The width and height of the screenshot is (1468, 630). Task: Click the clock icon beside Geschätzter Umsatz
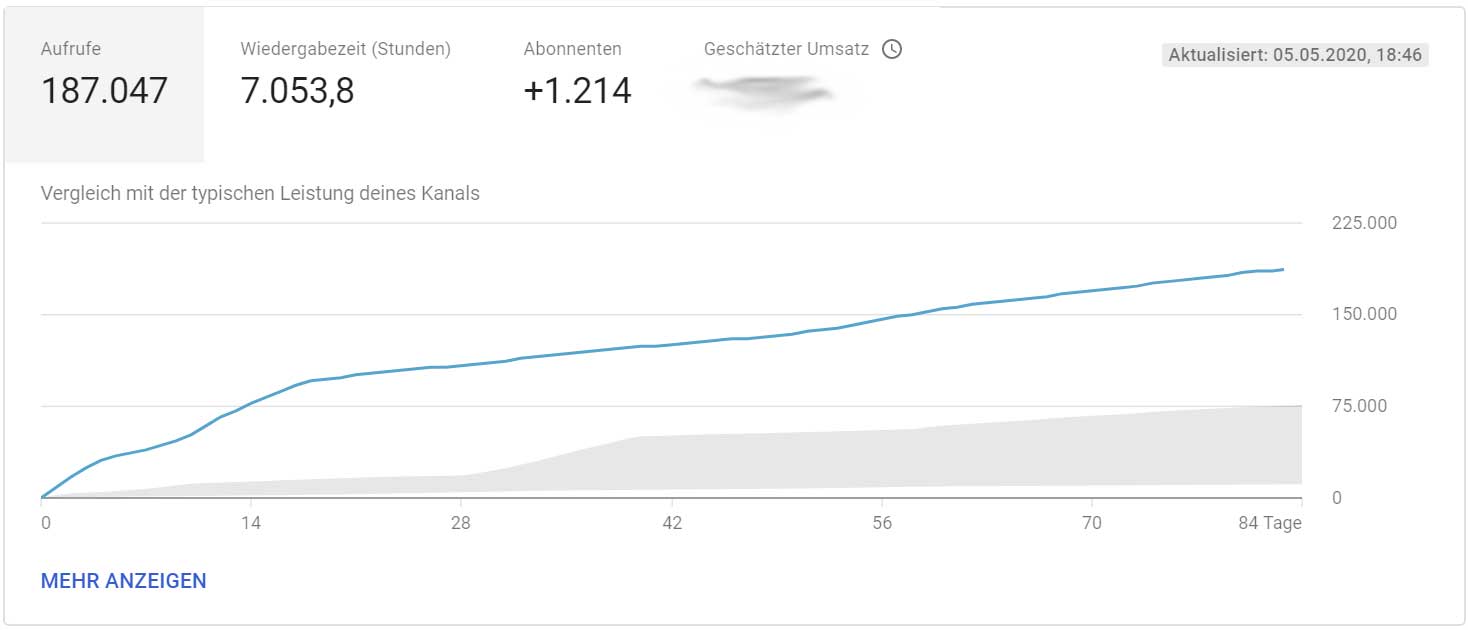point(892,49)
